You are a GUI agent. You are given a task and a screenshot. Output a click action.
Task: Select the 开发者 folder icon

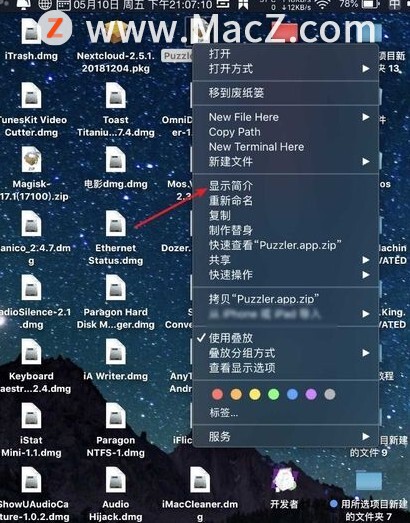(284, 480)
